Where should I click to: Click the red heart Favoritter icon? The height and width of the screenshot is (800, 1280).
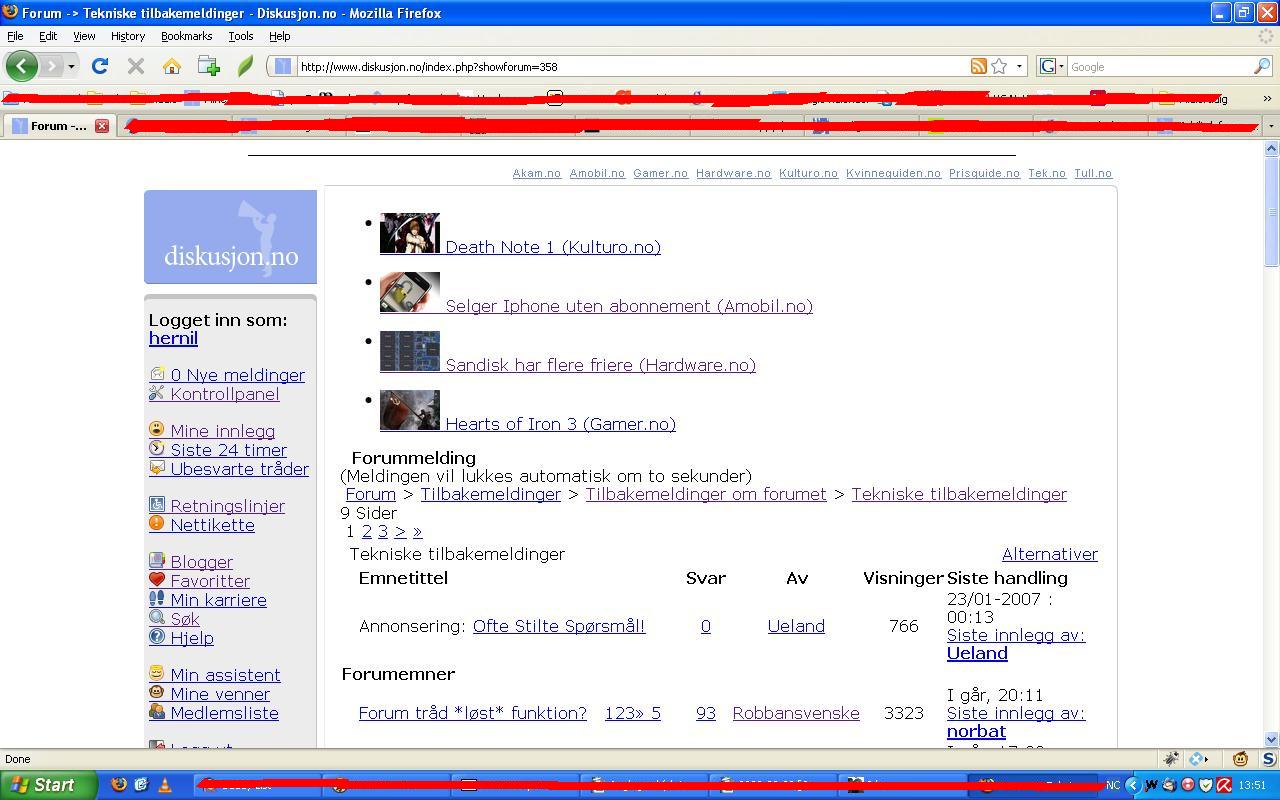coord(157,580)
